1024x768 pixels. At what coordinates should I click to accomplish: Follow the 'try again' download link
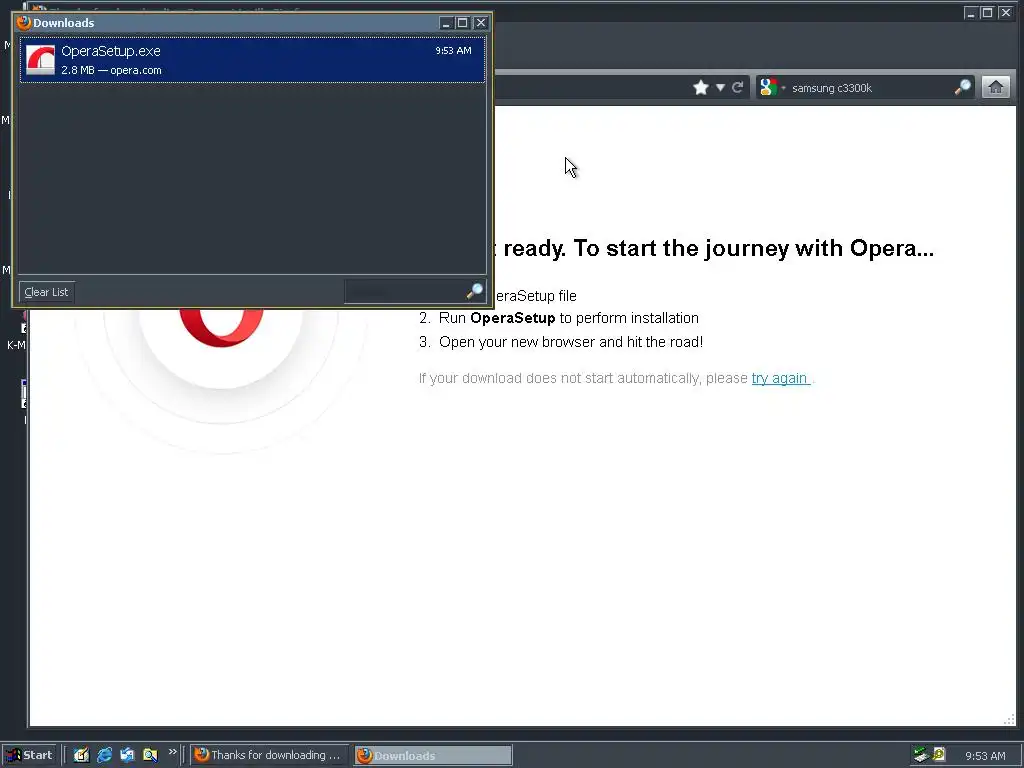click(780, 378)
